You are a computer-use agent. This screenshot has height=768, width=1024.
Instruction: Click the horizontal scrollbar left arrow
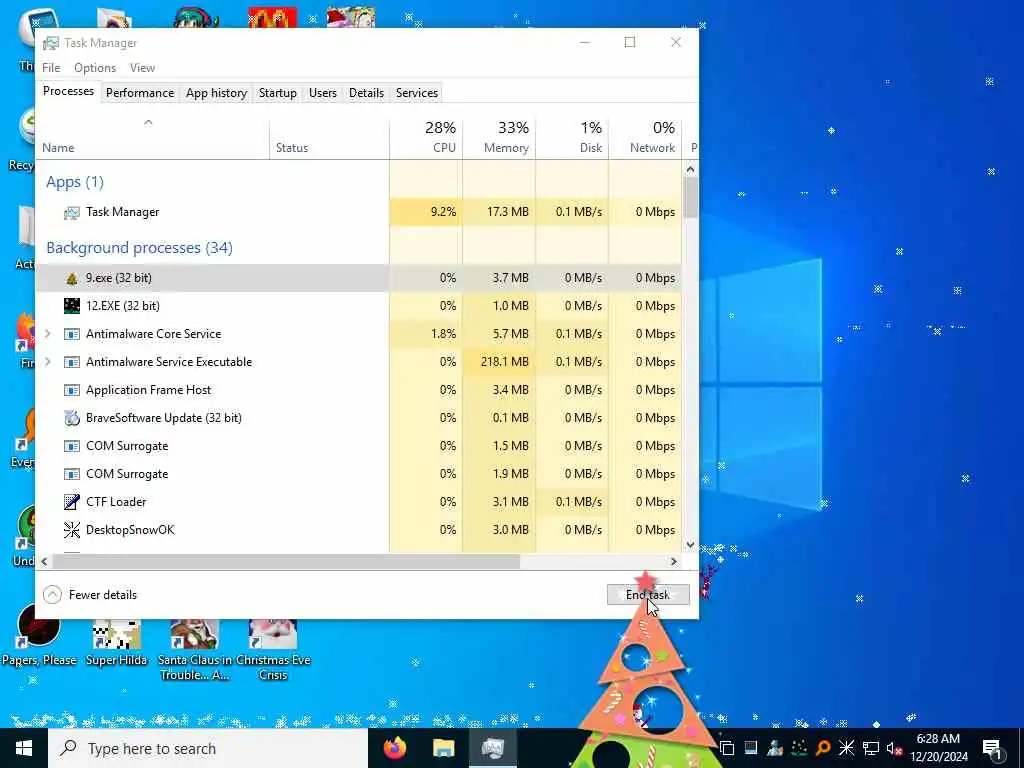44,561
